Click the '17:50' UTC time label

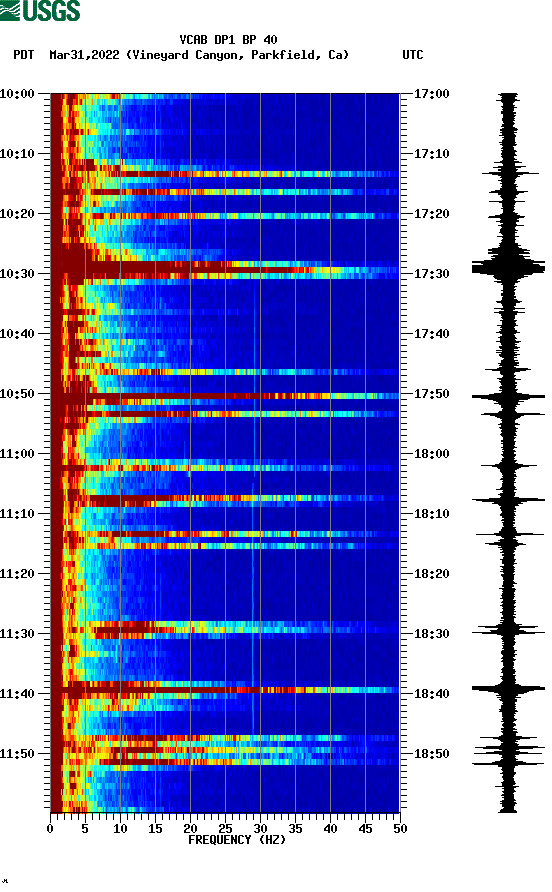(431, 394)
